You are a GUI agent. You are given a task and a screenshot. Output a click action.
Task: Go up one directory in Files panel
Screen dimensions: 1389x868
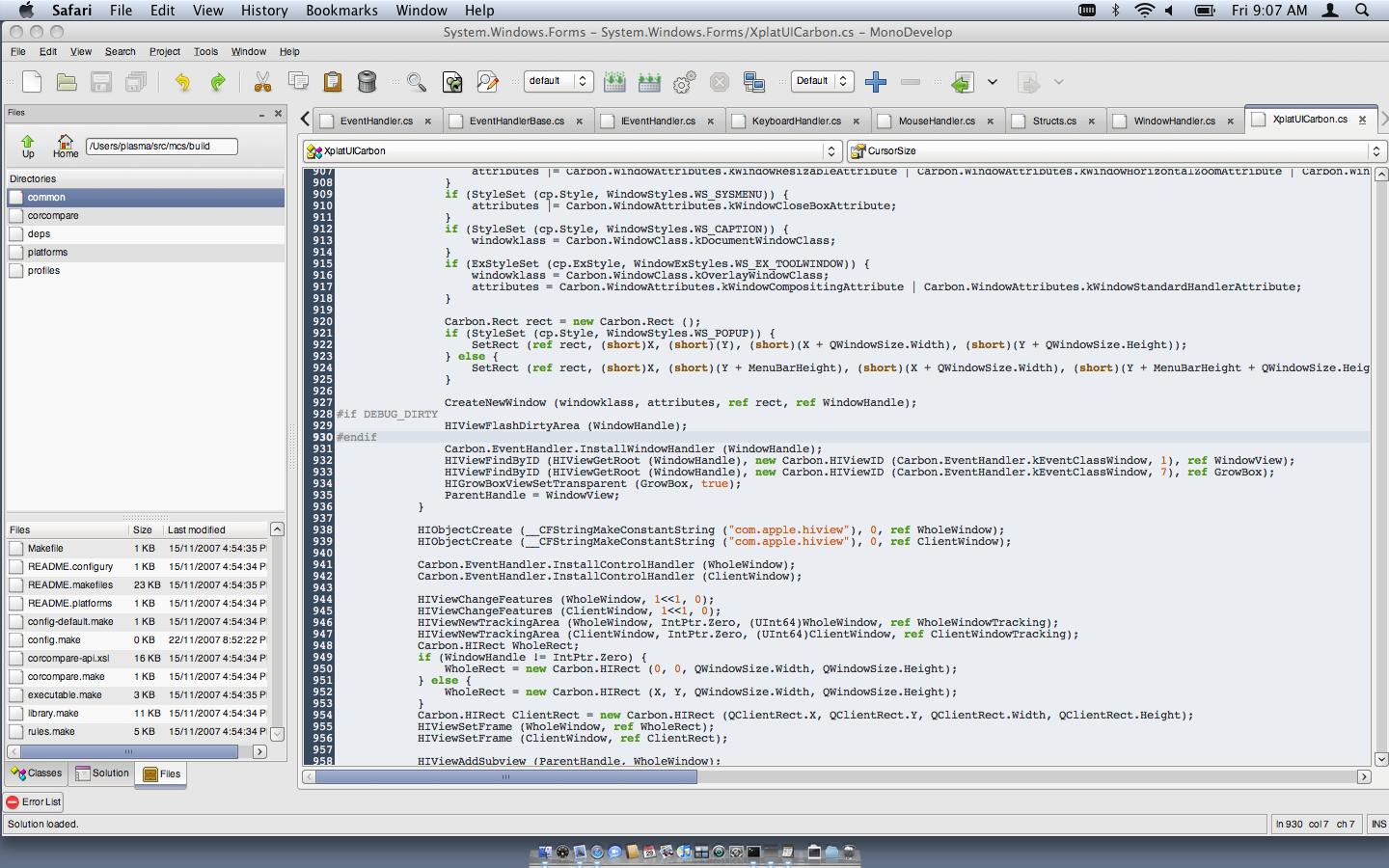tap(28, 147)
